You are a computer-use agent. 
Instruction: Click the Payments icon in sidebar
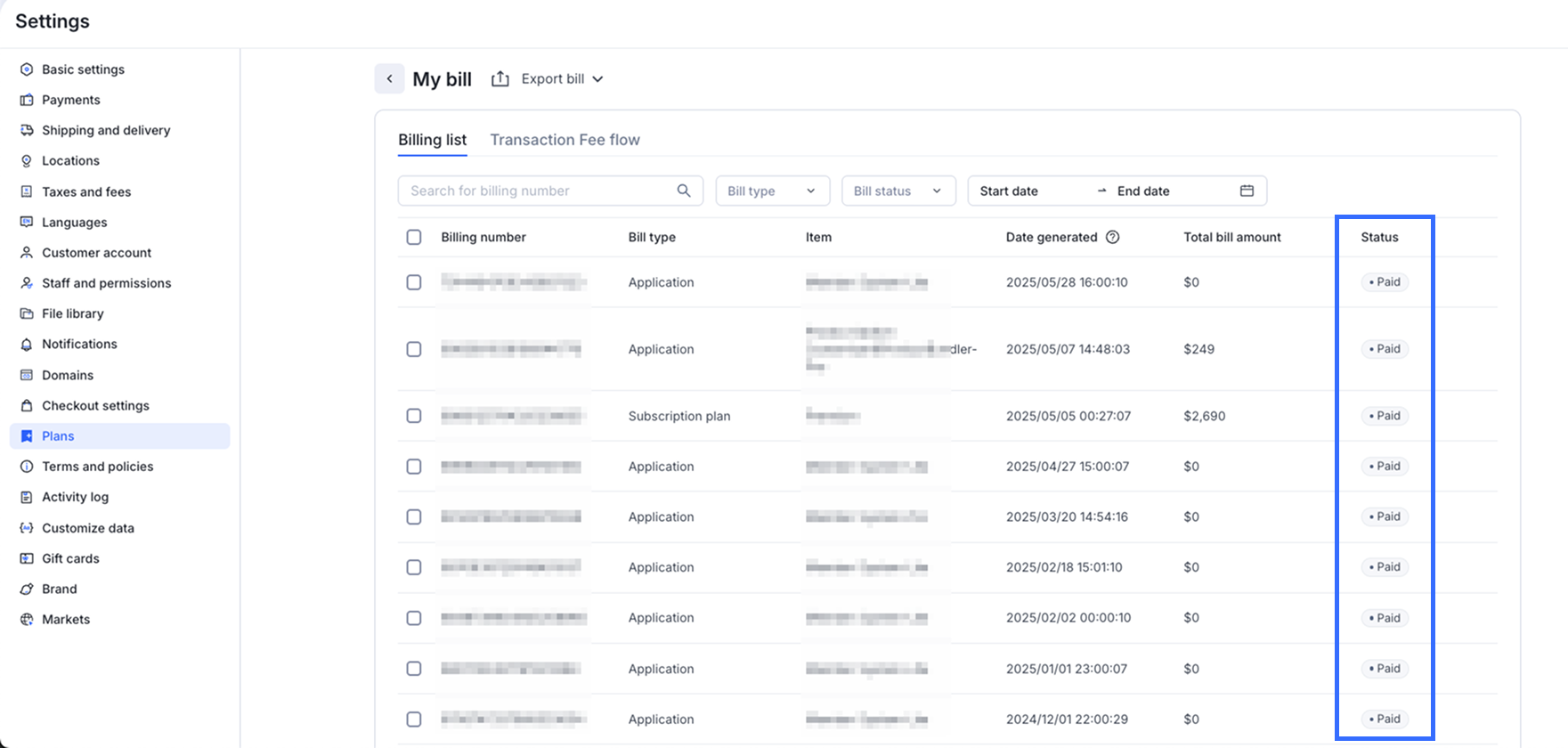click(27, 100)
